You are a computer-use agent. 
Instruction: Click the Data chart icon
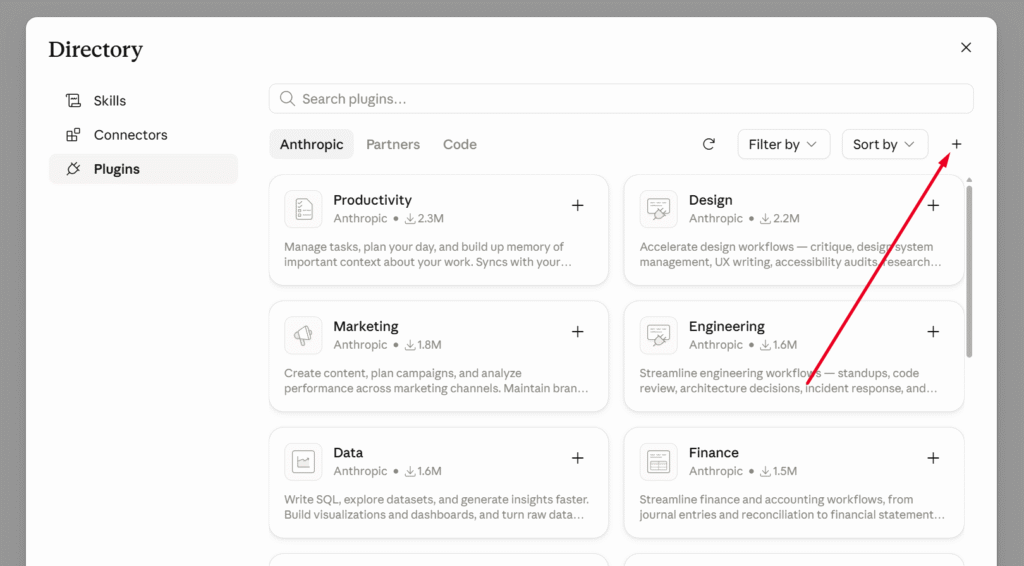coord(303,462)
